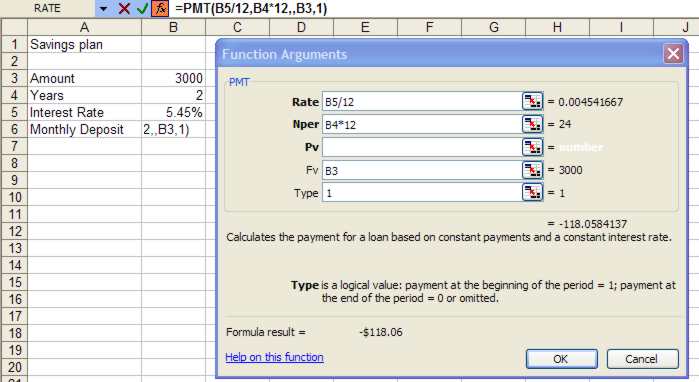Viewport: 699px width, 382px height.
Task: Select column E header
Action: click(365, 27)
